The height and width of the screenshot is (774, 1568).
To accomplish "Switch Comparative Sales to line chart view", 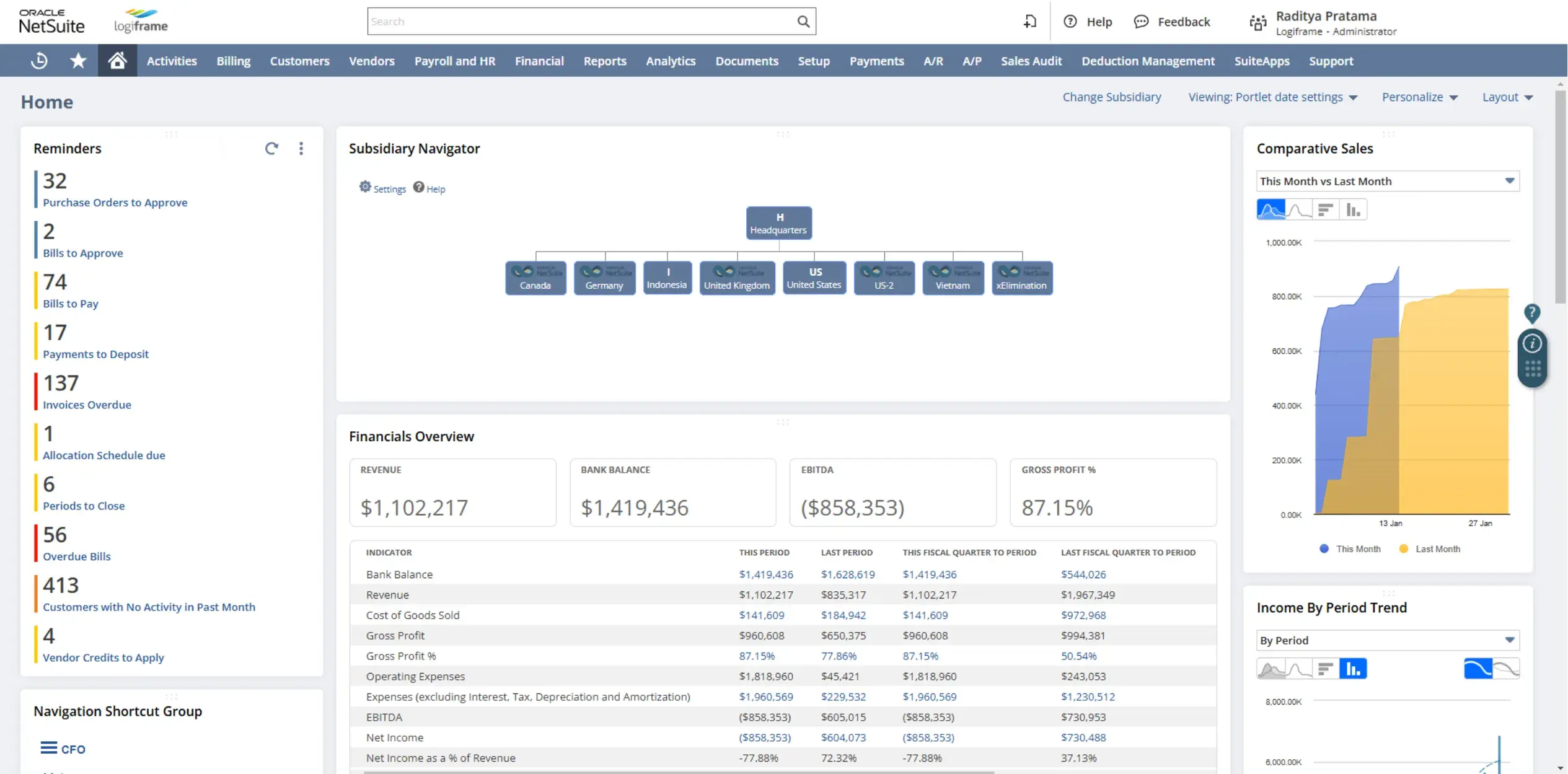I will point(1300,209).
